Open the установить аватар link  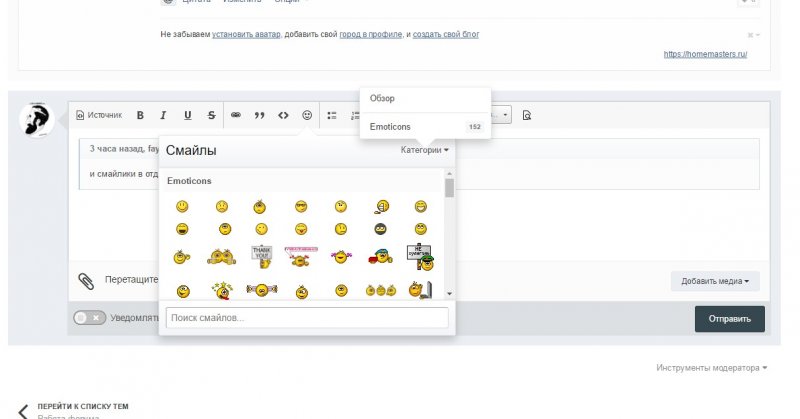246,34
